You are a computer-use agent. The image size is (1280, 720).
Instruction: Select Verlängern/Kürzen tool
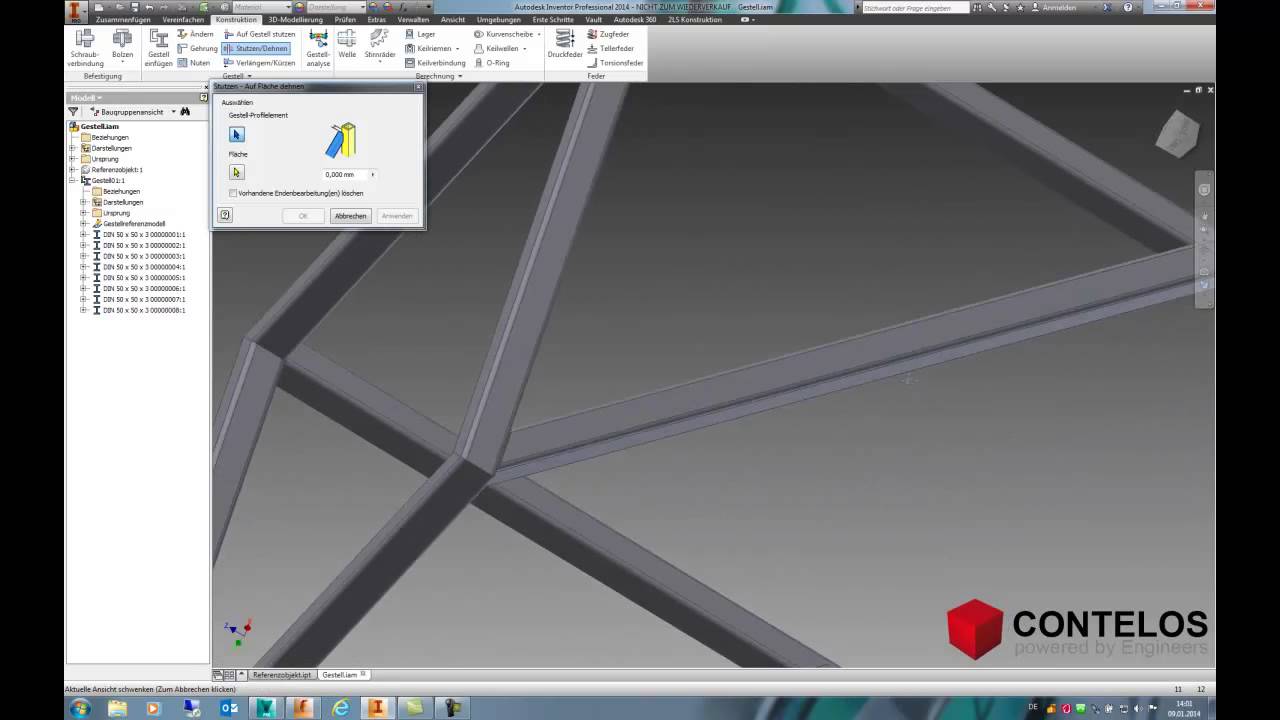tap(259, 63)
